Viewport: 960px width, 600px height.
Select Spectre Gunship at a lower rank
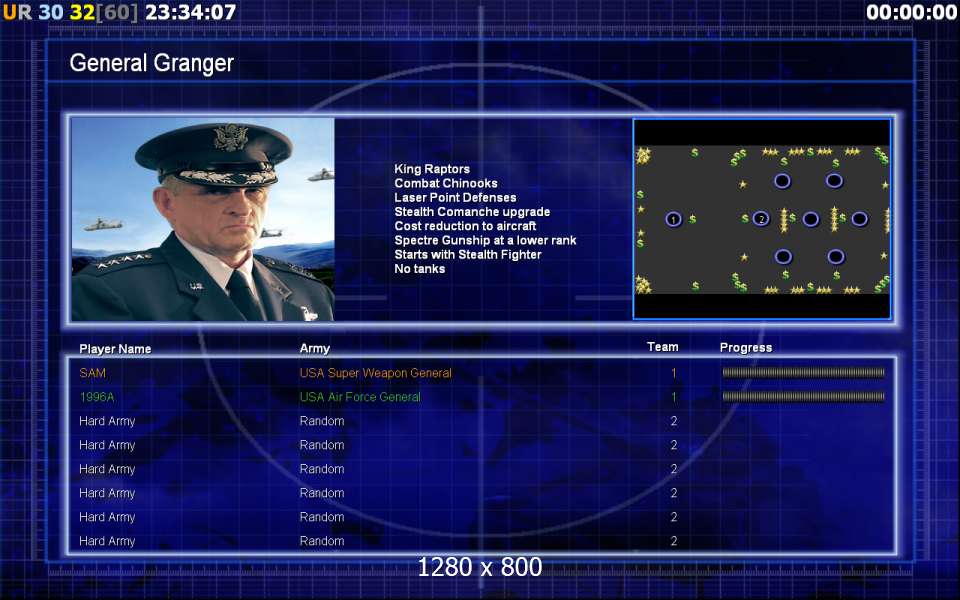pos(485,240)
